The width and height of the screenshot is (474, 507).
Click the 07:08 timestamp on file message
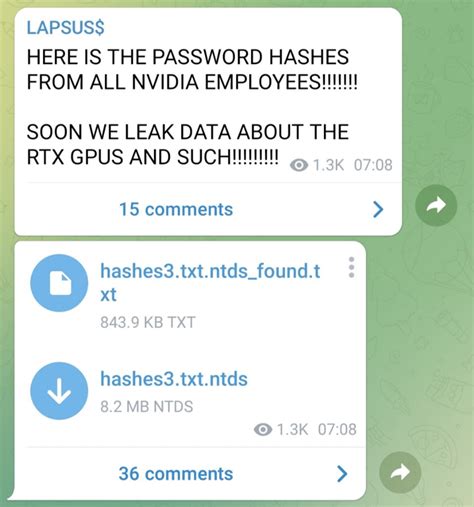click(x=337, y=429)
